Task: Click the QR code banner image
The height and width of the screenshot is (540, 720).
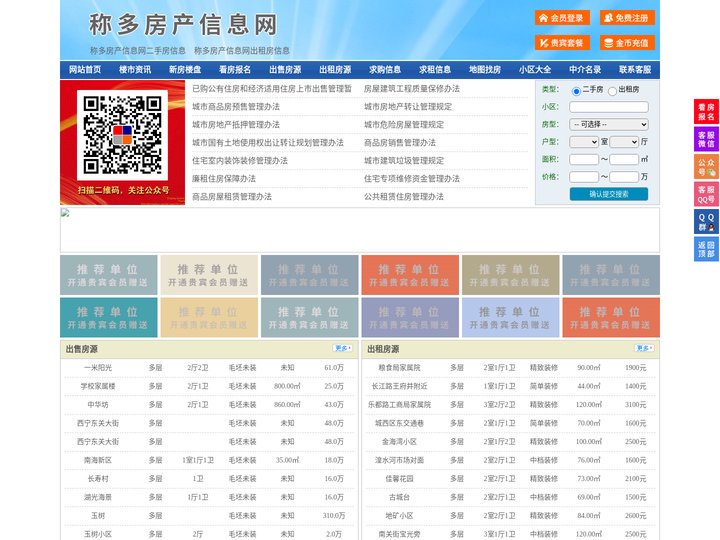Action: [123, 142]
